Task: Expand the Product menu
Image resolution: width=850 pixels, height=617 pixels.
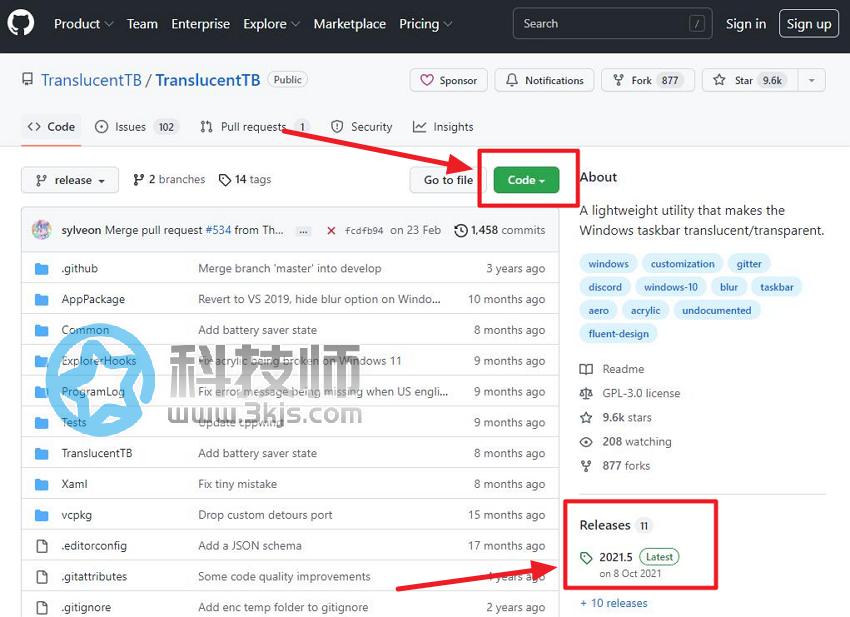Action: 83,24
